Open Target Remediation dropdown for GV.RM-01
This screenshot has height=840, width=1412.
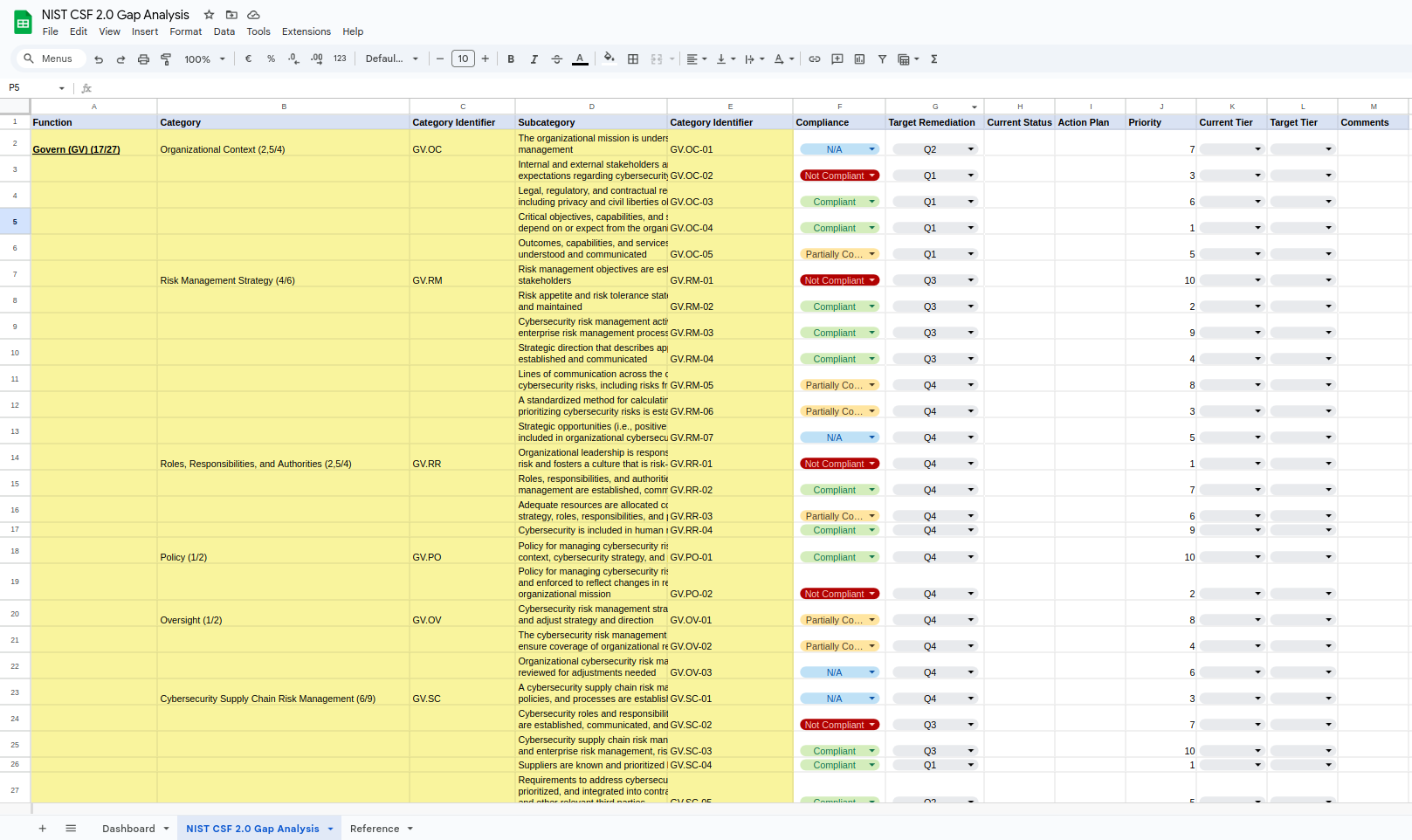[x=934, y=280]
